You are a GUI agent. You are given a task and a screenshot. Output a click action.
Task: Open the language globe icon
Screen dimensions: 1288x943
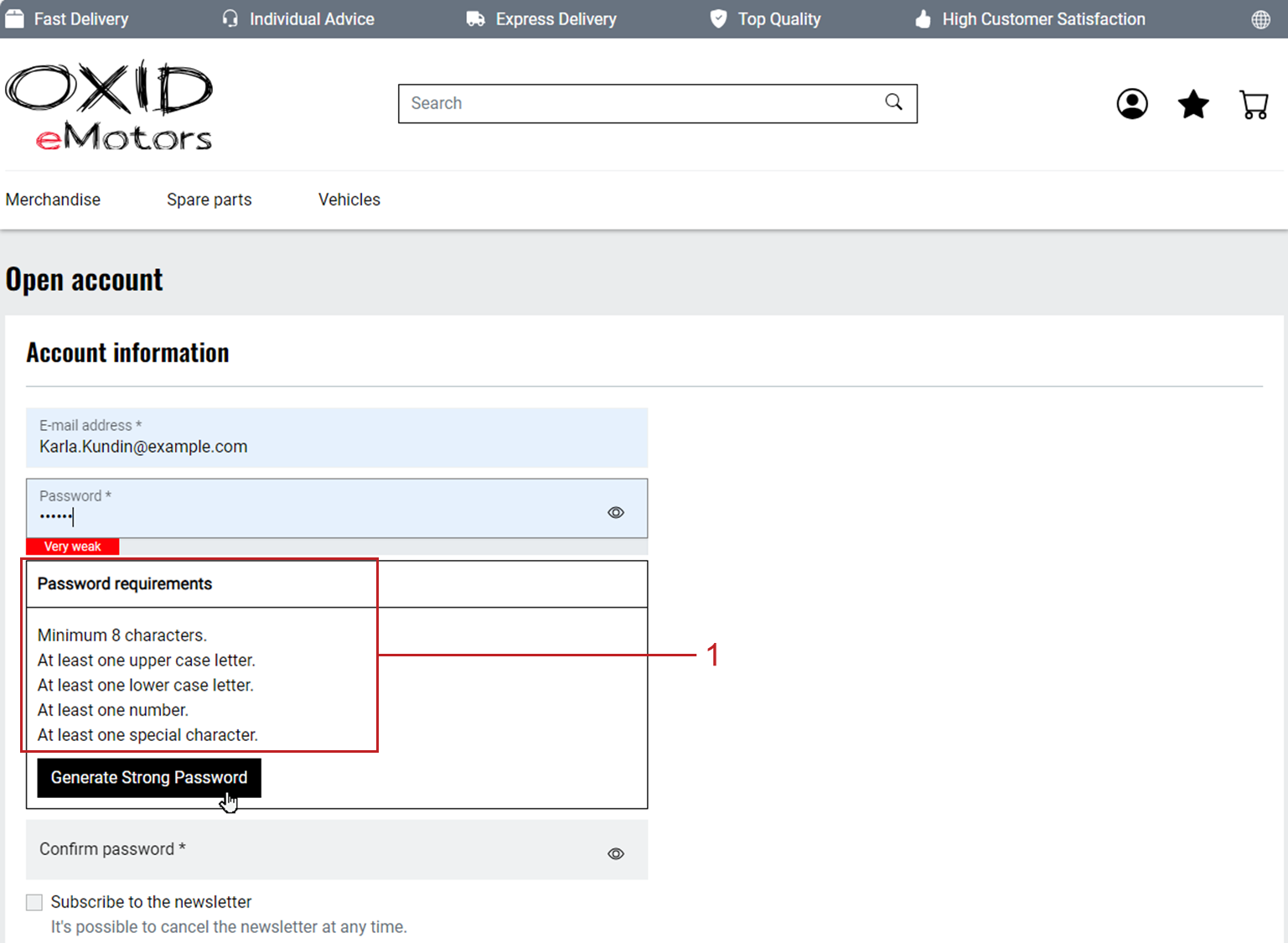(1260, 19)
